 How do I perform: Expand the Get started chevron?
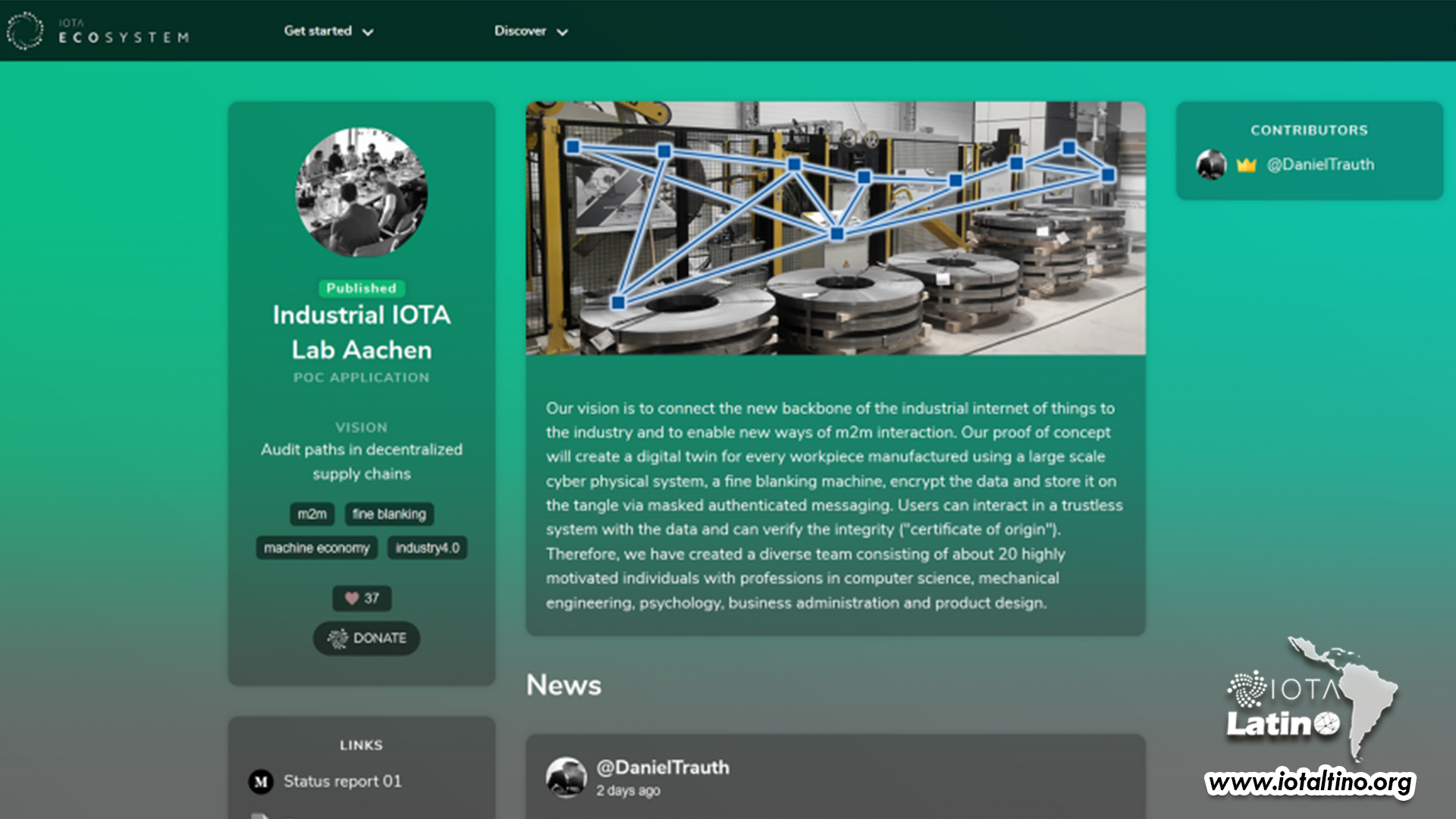369,32
